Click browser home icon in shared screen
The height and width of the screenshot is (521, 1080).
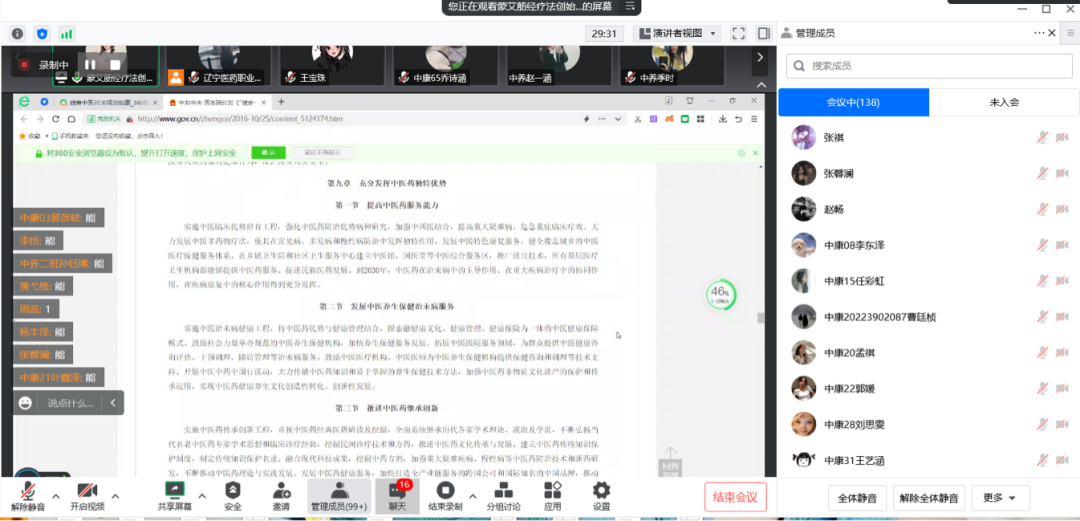[70, 119]
